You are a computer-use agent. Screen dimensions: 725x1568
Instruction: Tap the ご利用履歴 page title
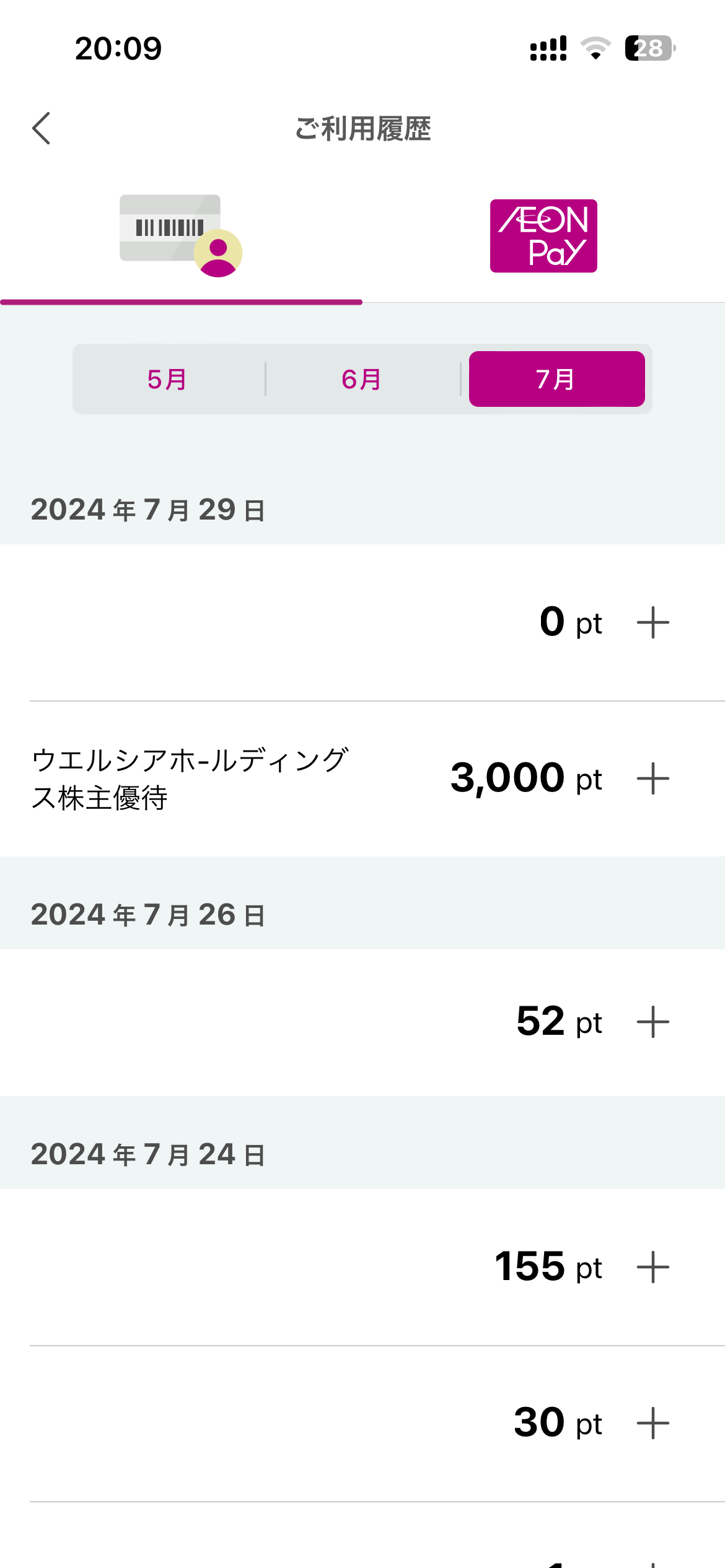[x=362, y=129]
